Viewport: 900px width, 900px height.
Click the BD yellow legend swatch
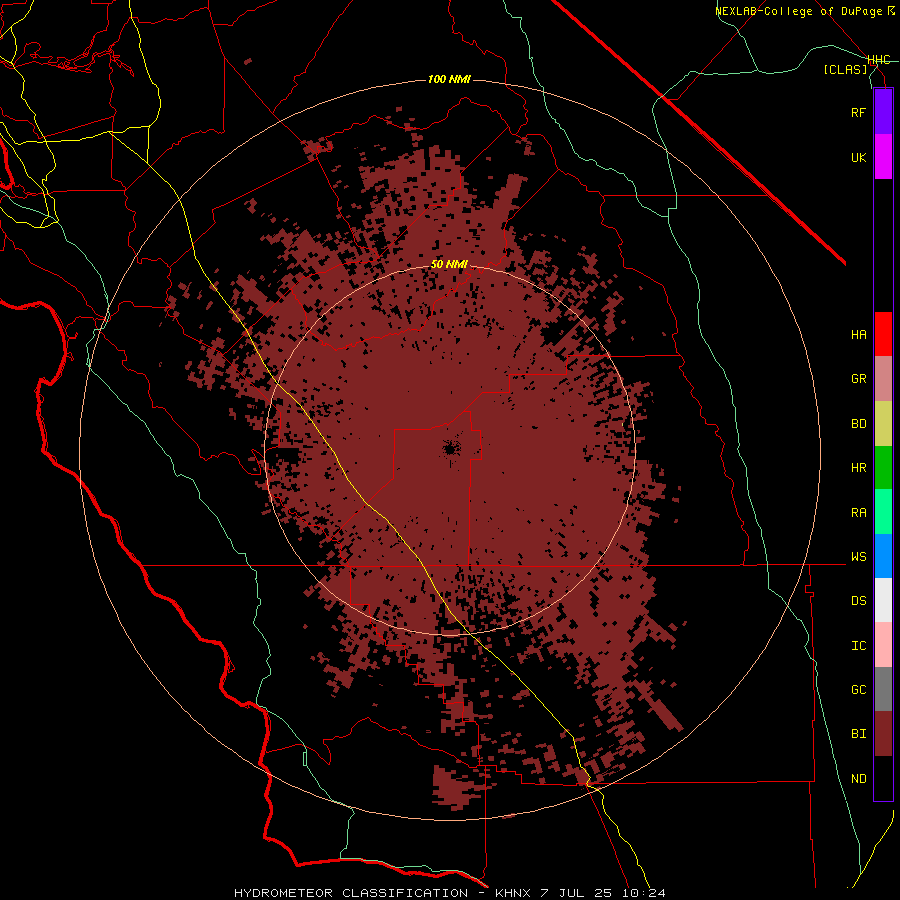[883, 424]
